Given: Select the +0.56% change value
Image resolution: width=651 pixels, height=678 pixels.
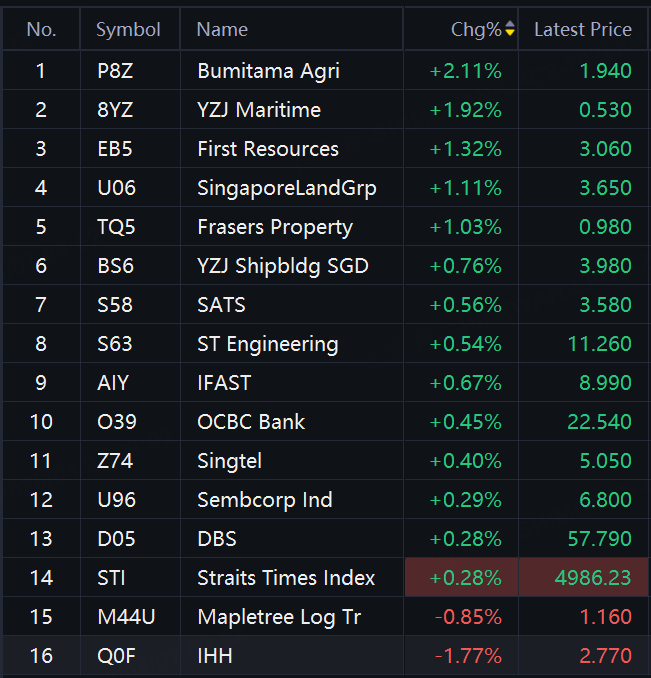Looking at the screenshot, I should pos(466,305).
